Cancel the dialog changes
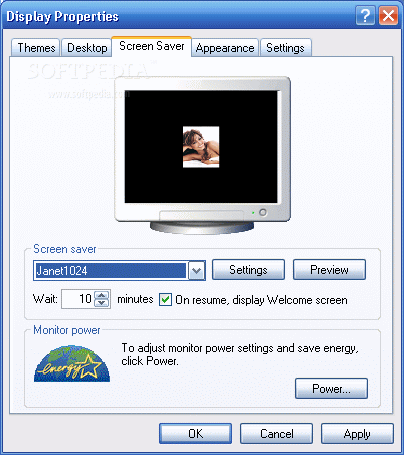The image size is (404, 455). pos(276,434)
